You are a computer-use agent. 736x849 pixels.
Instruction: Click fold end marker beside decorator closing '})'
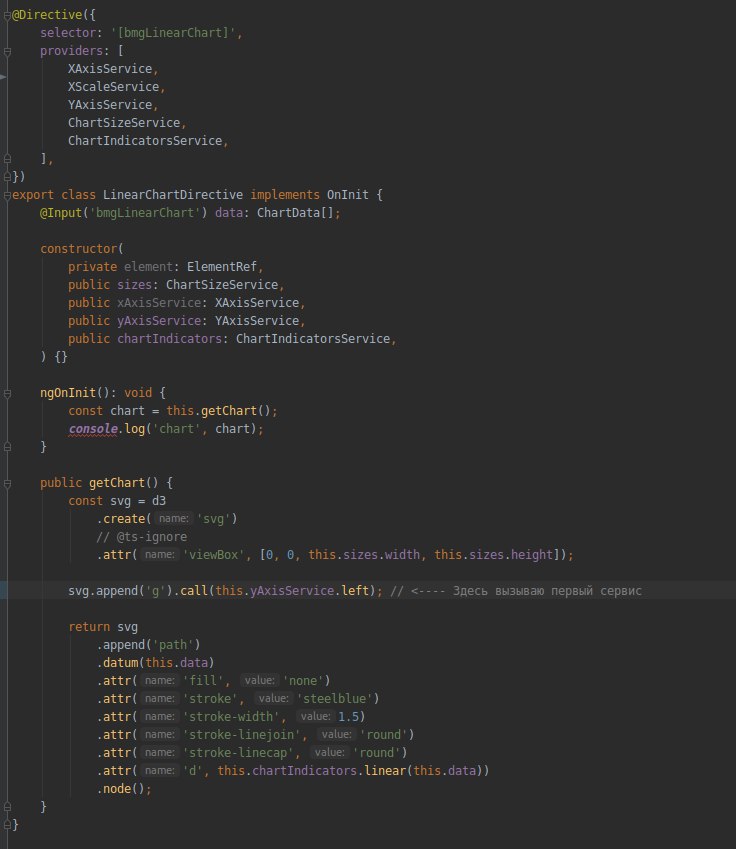(x=7, y=177)
